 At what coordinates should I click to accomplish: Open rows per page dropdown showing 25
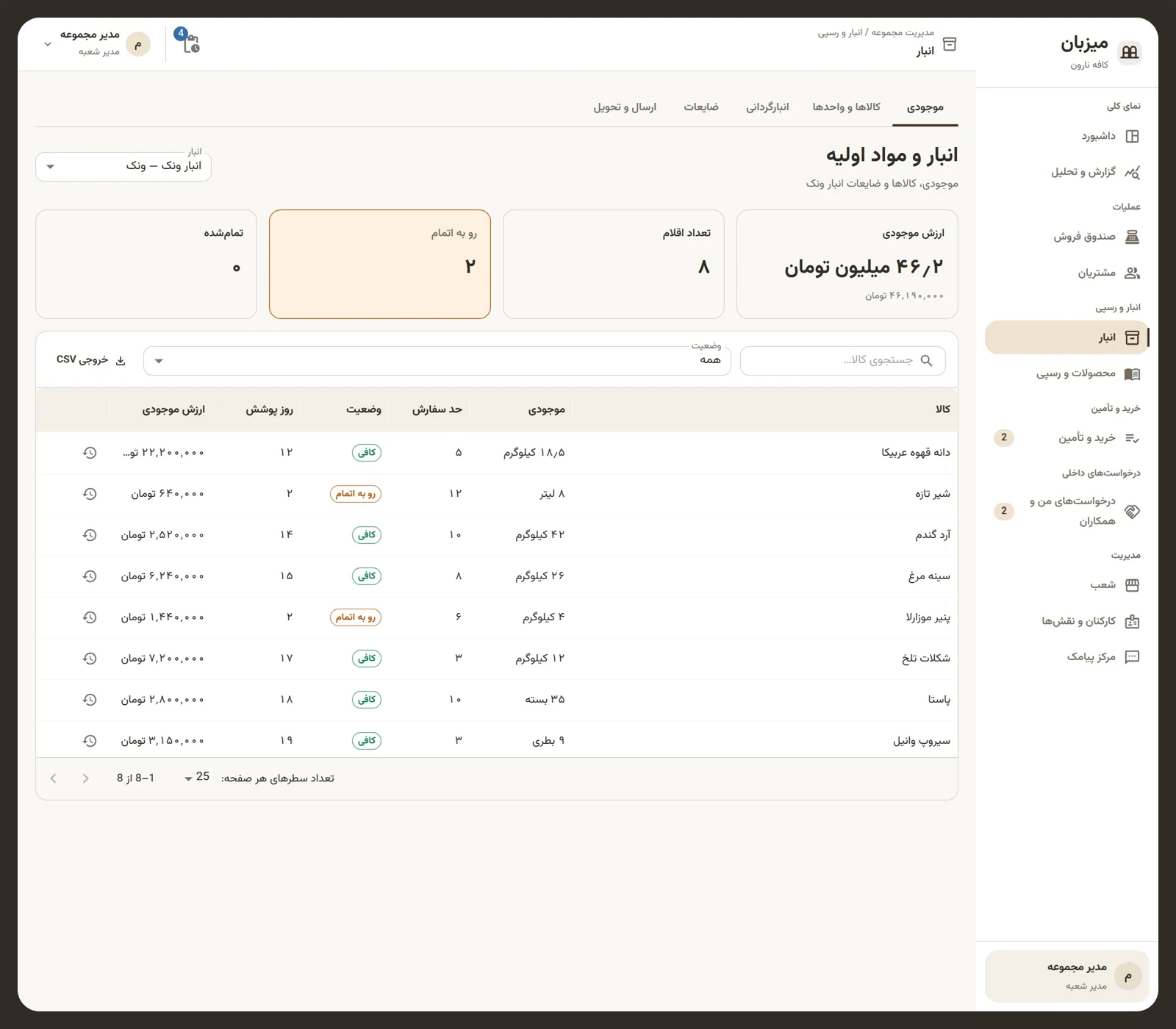click(197, 778)
